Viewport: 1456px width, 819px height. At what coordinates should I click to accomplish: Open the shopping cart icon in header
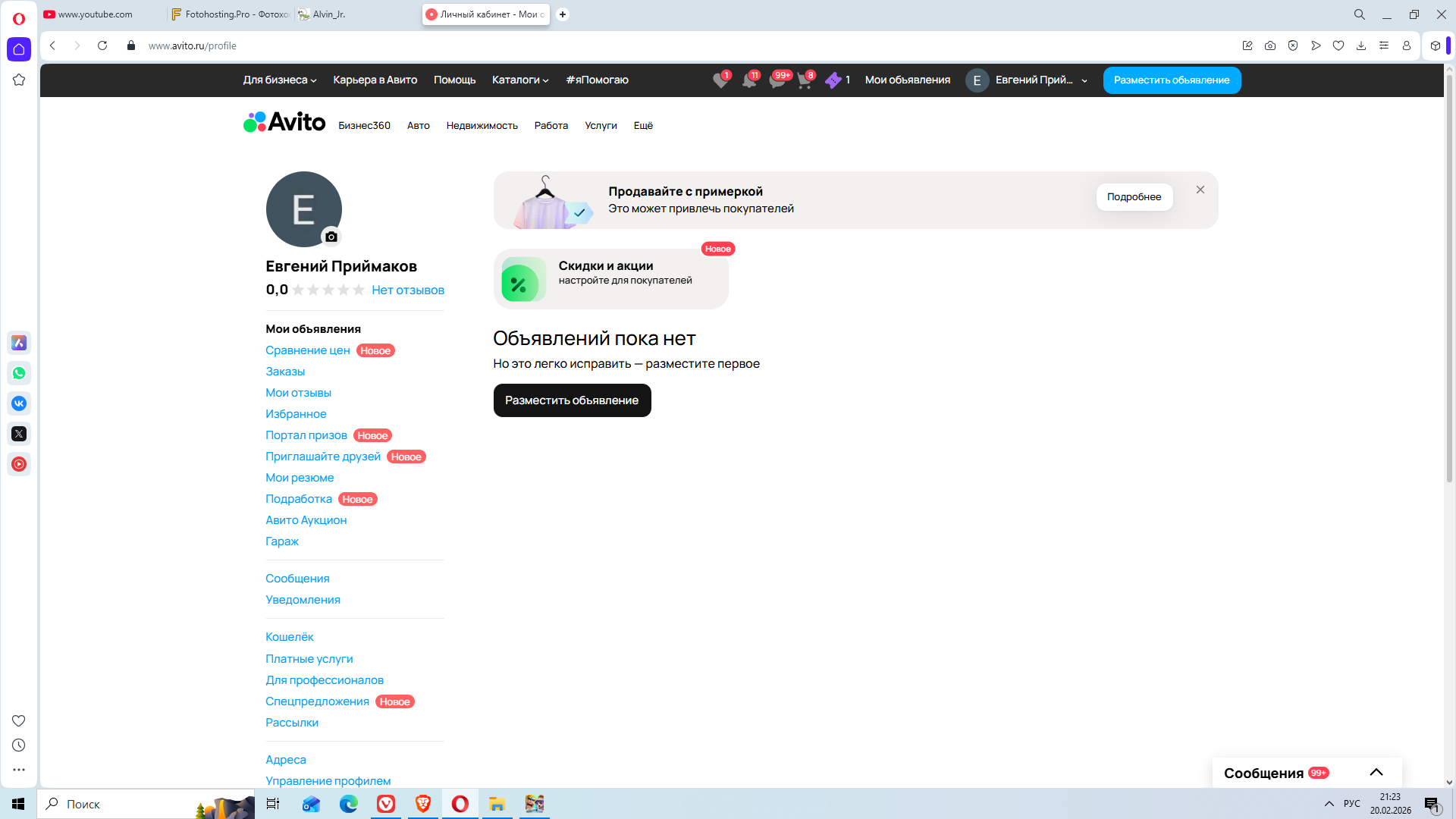pos(804,81)
